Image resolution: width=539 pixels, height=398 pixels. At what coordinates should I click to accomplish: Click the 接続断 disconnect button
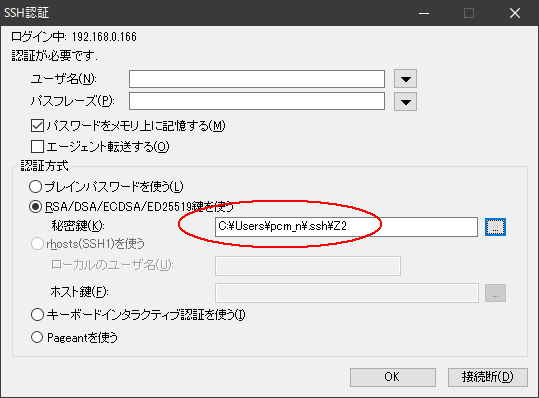click(487, 377)
